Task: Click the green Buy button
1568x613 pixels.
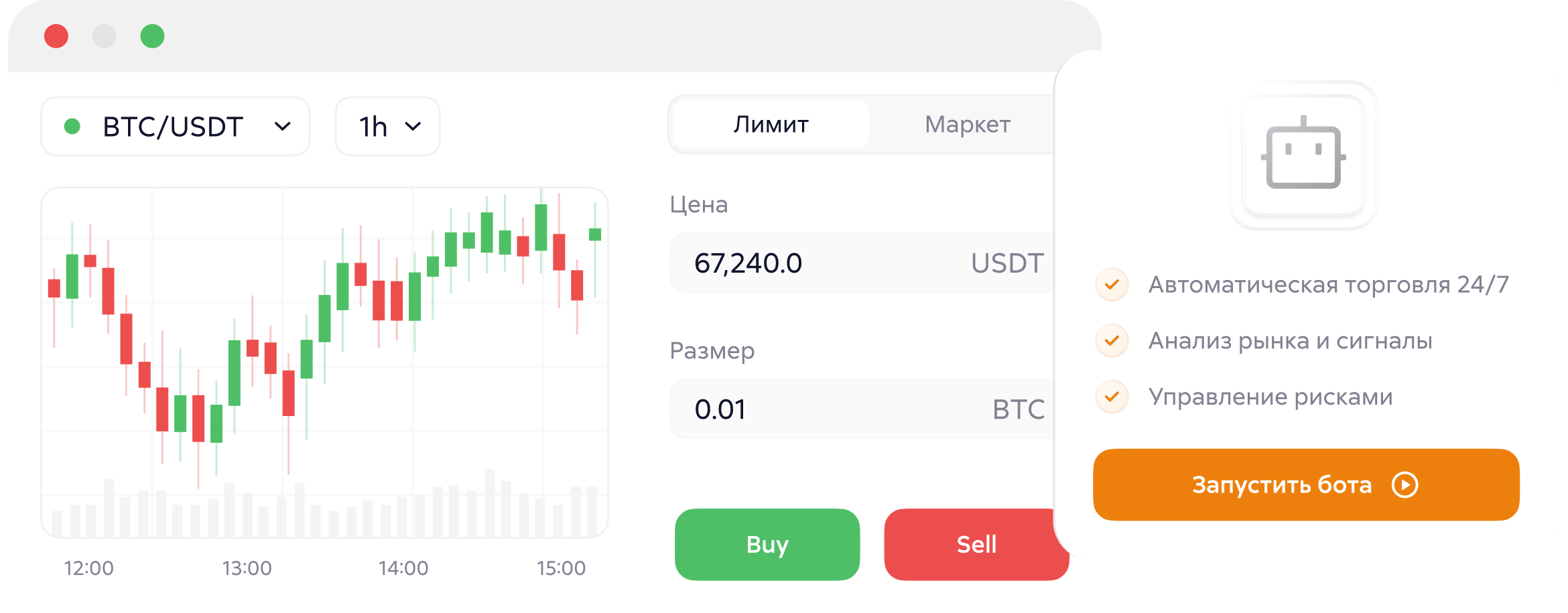Action: click(x=767, y=545)
